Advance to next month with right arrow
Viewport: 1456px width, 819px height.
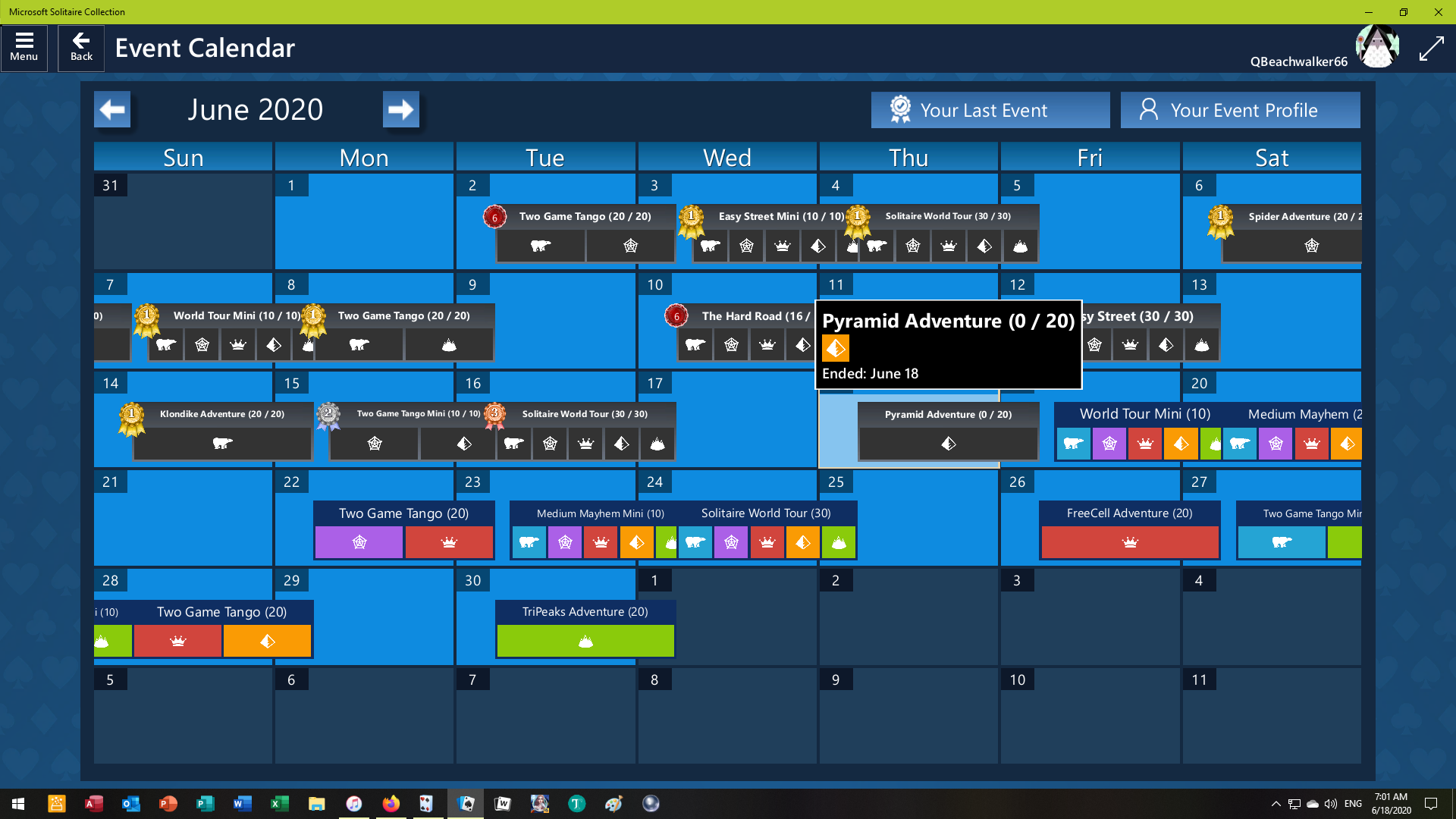pyautogui.click(x=400, y=110)
